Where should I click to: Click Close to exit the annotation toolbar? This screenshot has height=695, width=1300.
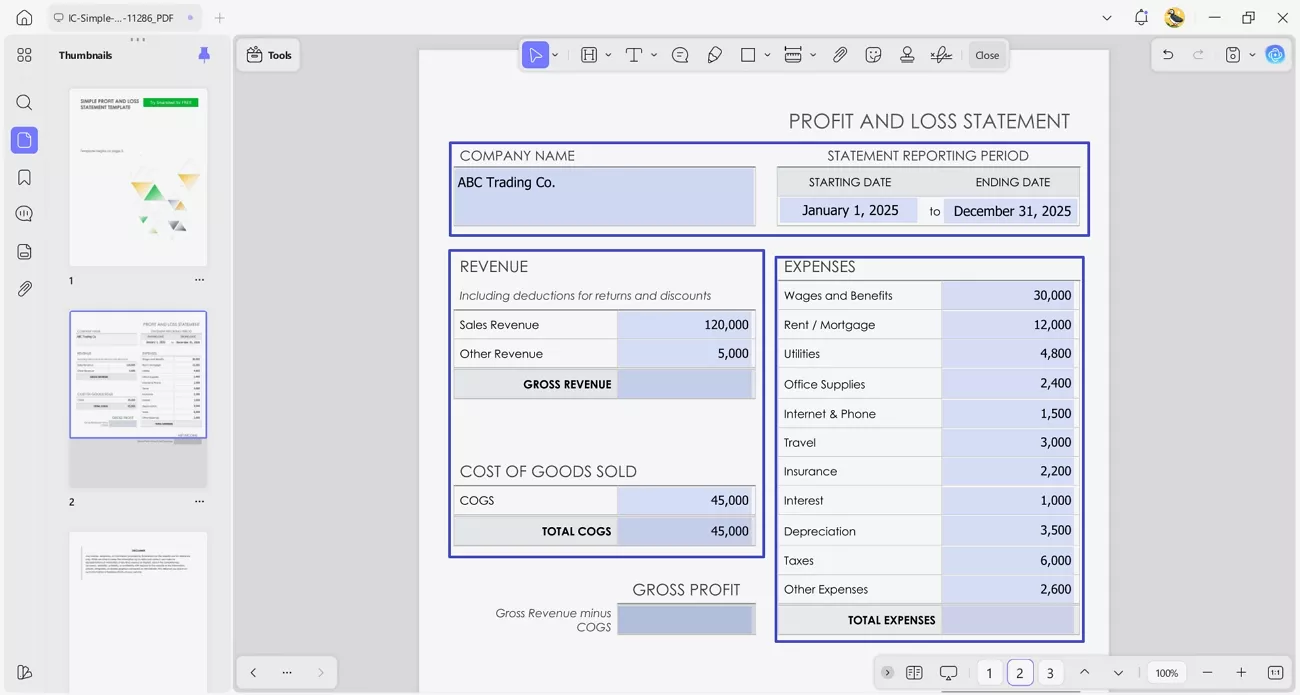pos(987,55)
